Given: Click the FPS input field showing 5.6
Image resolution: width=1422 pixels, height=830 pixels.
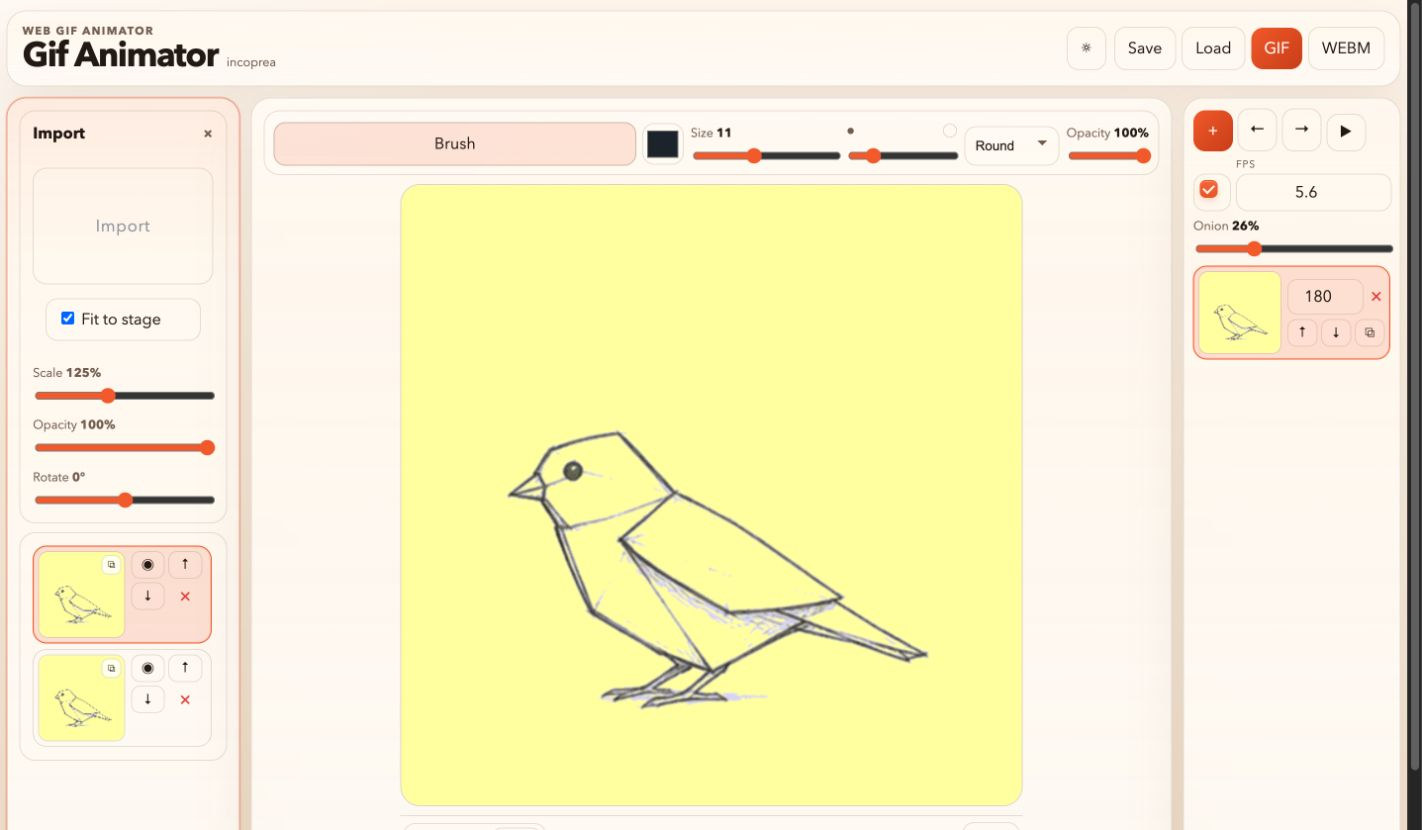Looking at the screenshot, I should 1313,192.
